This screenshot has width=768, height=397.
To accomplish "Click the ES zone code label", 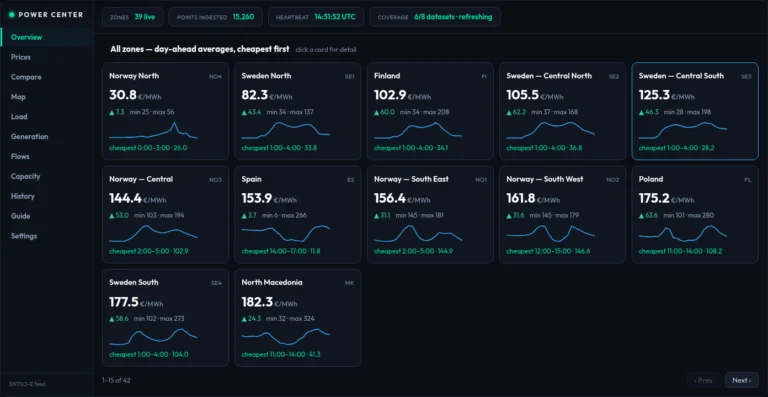I will tap(351, 180).
